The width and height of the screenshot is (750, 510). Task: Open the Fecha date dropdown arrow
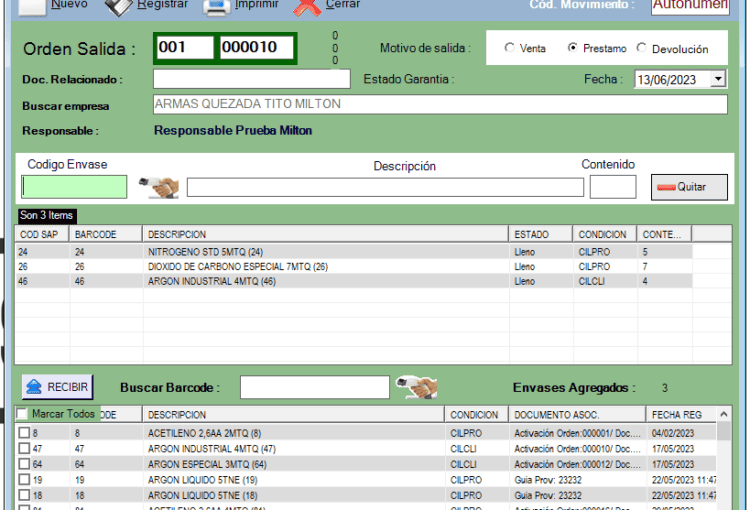click(719, 79)
